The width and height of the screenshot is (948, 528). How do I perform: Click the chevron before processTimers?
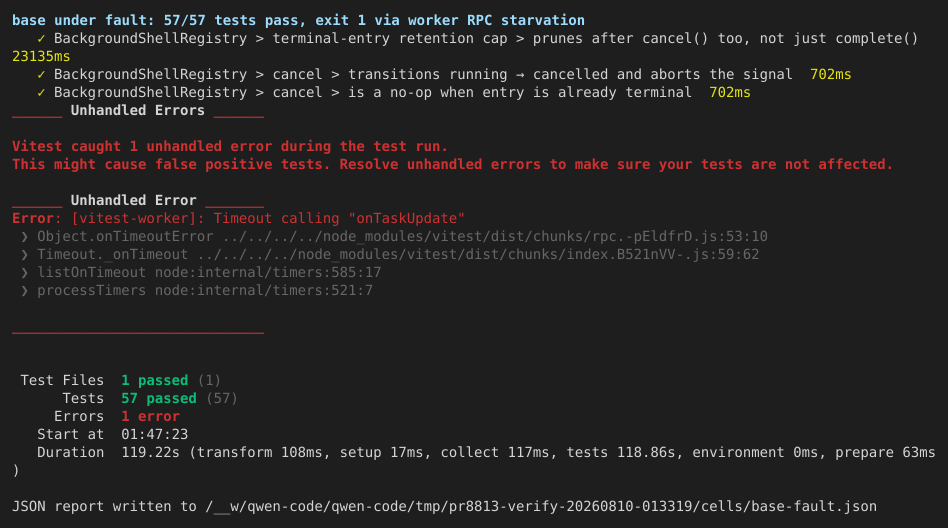[24, 292]
